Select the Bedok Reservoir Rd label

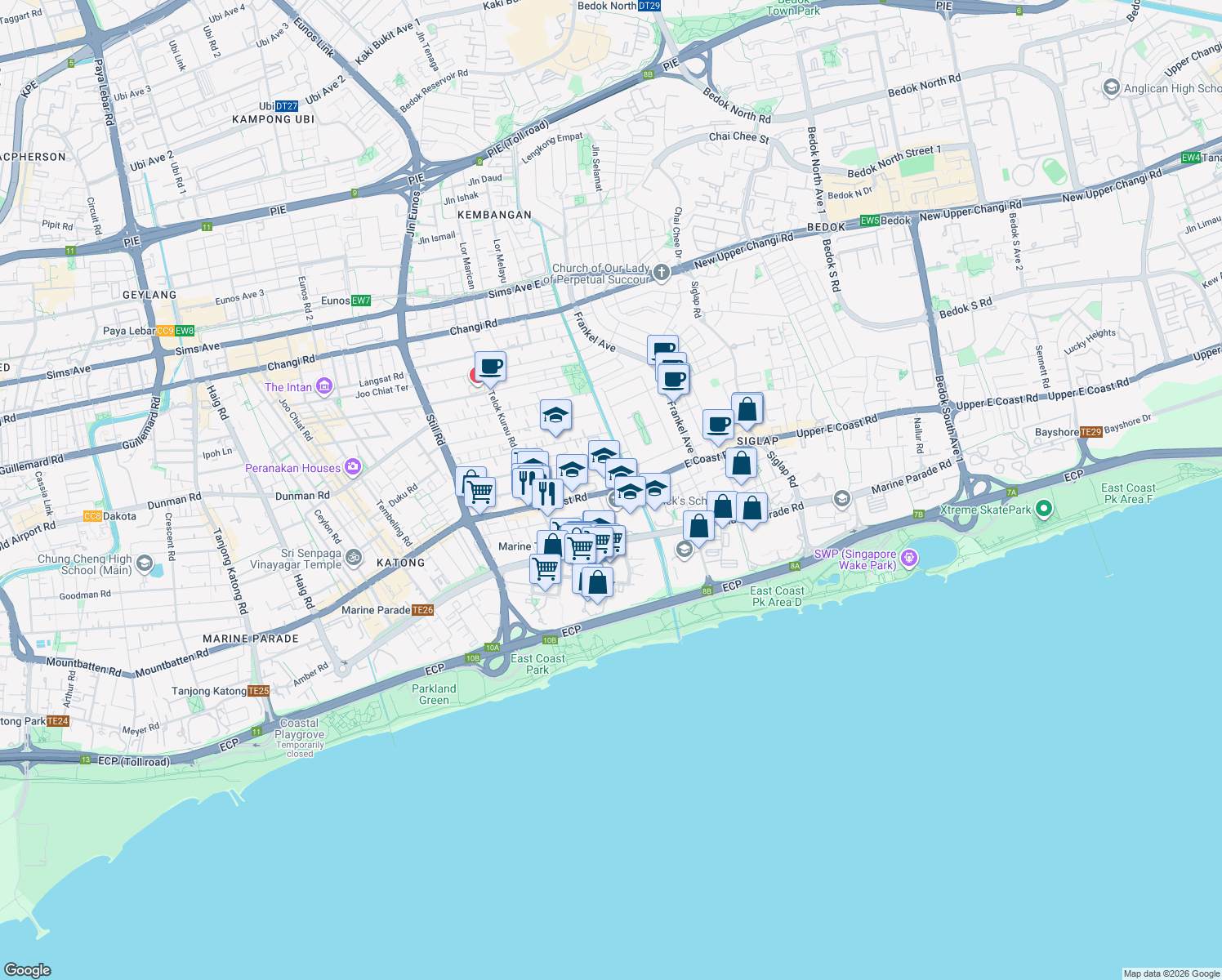point(434,91)
